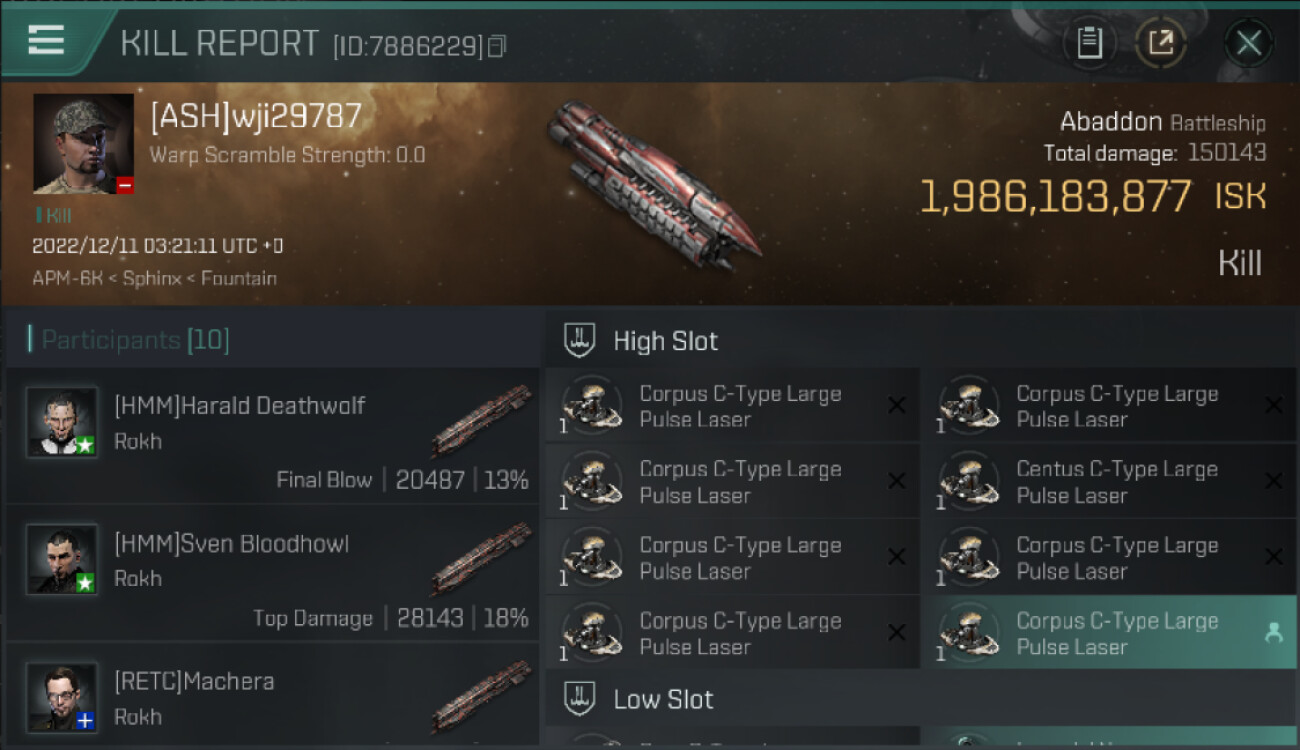
Task: Click the Low Slot section header
Action: click(663, 699)
